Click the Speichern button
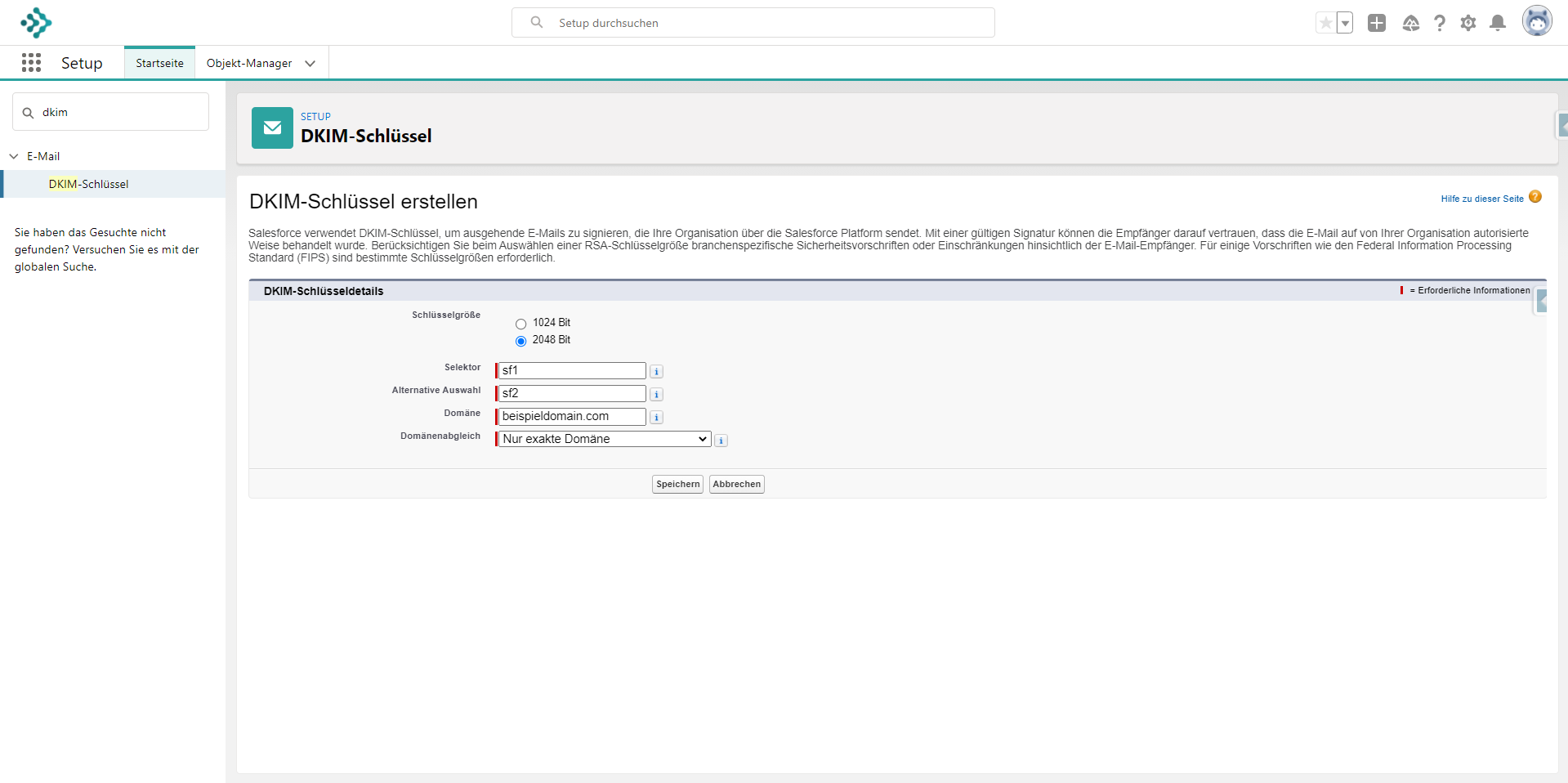 (677, 484)
